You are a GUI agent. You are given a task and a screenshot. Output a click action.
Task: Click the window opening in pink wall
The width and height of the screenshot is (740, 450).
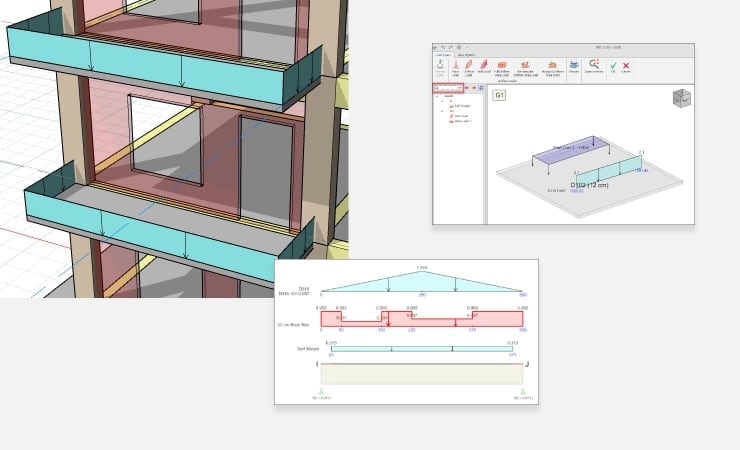166,140
